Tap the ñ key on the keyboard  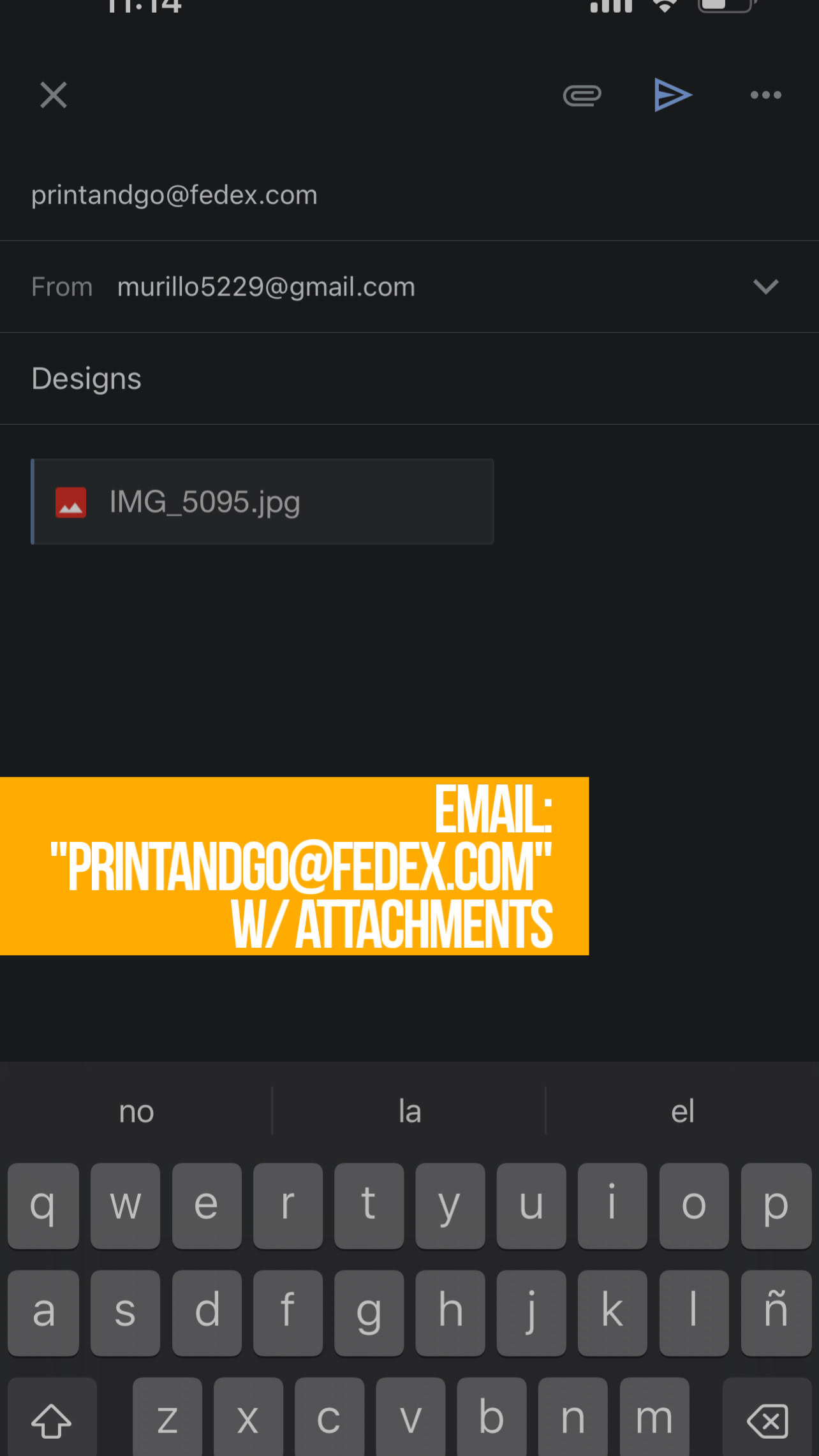click(x=776, y=1312)
